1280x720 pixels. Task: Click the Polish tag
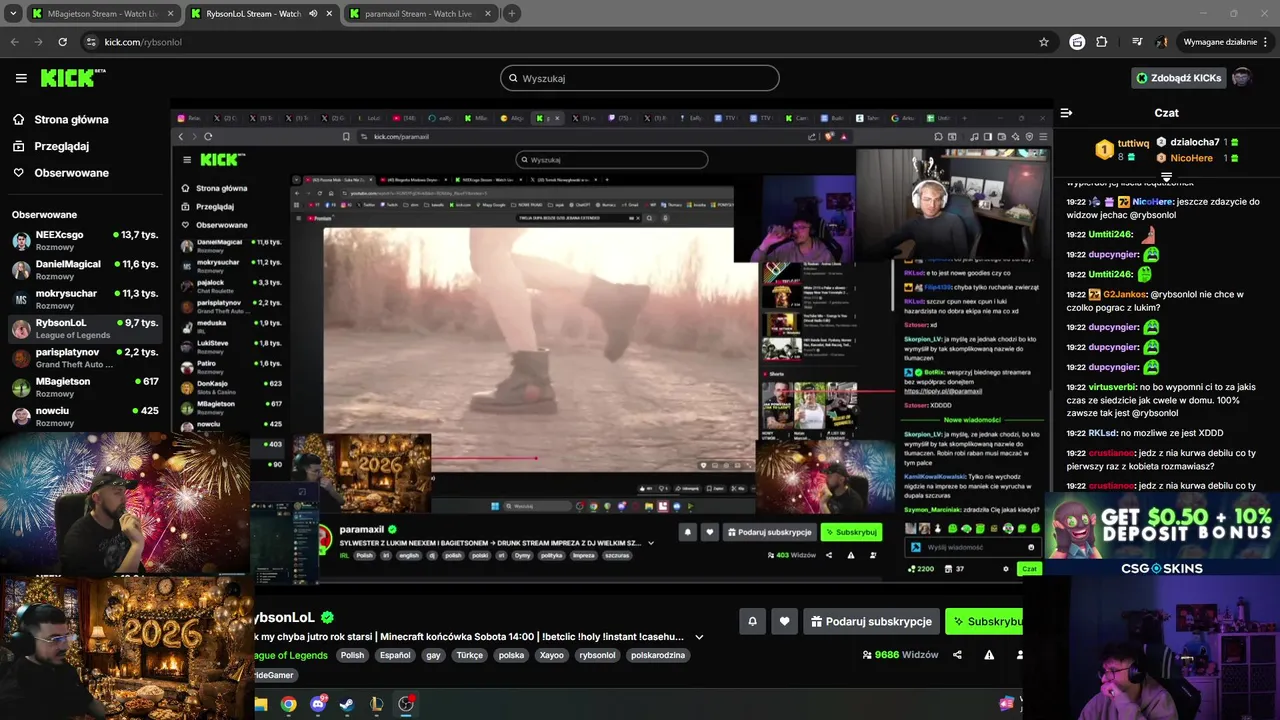[x=352, y=655]
